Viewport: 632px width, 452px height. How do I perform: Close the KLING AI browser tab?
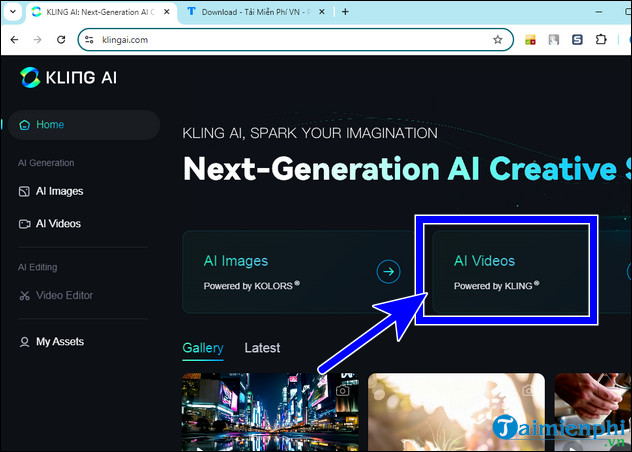(x=166, y=12)
